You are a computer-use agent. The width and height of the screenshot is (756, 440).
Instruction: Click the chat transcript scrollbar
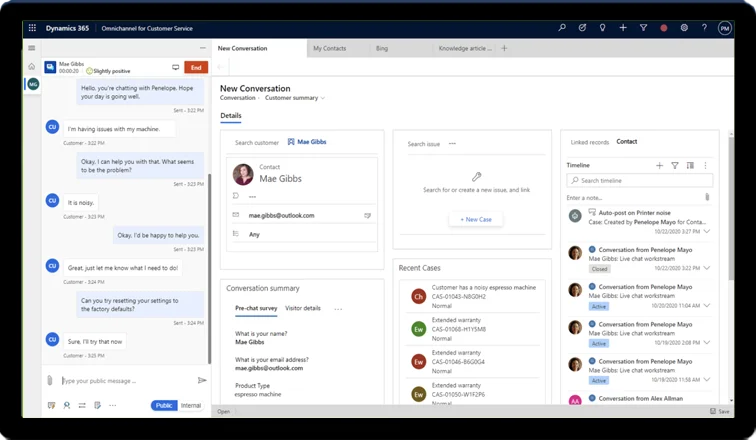209,268
